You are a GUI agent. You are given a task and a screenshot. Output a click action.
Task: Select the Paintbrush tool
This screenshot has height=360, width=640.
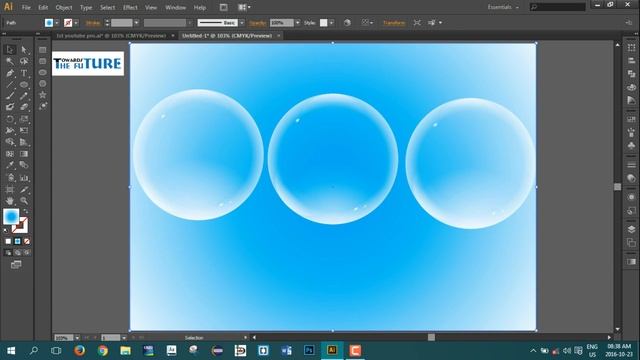click(10, 96)
